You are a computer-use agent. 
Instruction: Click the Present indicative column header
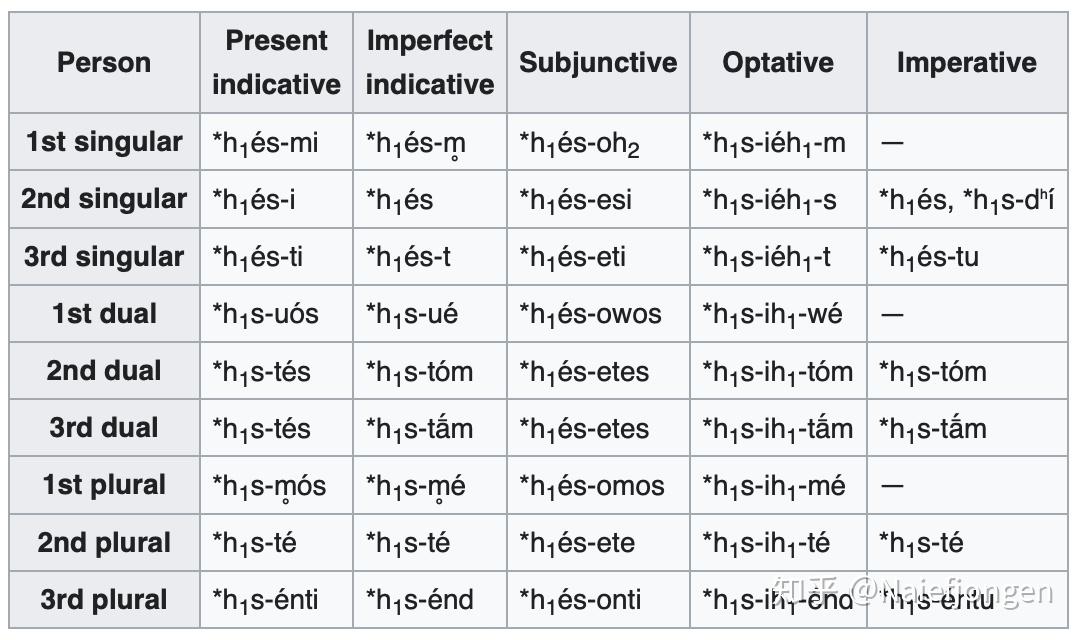[x=276, y=62]
